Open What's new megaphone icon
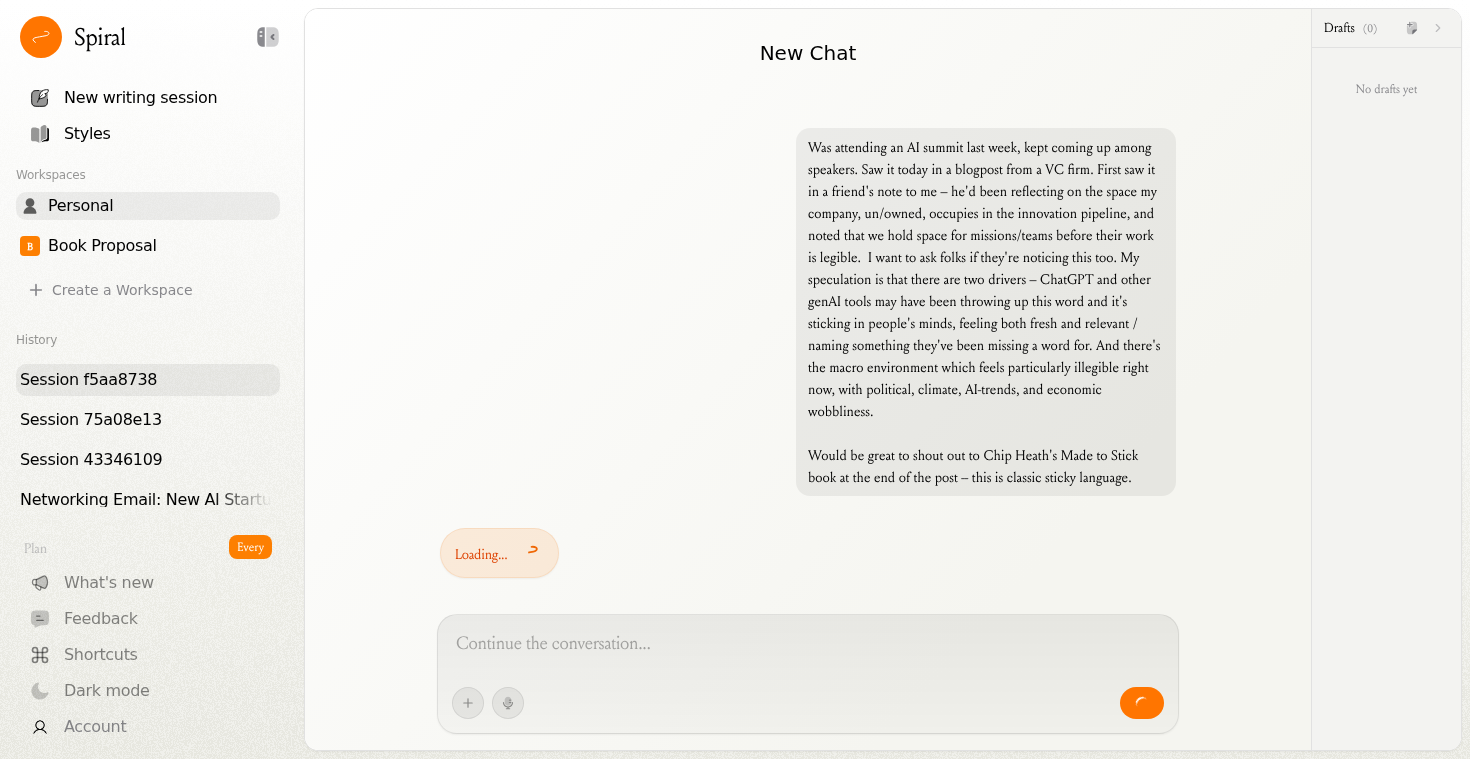The height and width of the screenshot is (759, 1470). click(40, 582)
